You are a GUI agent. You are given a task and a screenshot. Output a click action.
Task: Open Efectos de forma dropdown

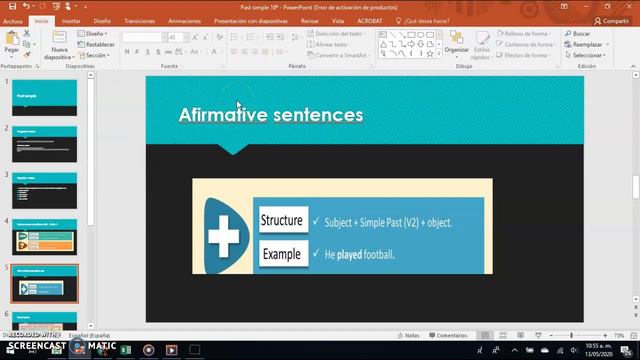524,55
